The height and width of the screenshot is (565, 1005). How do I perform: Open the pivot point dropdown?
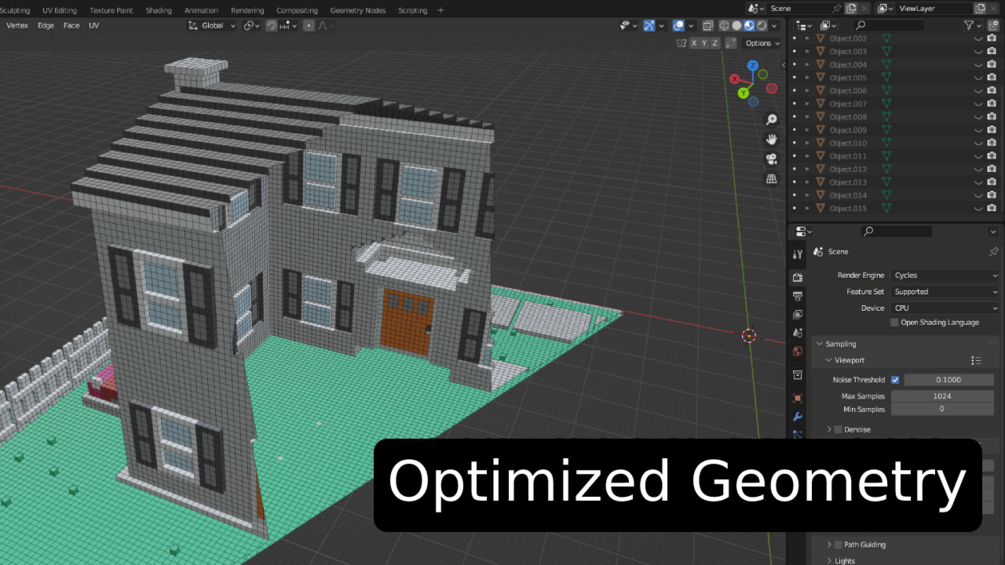point(251,26)
